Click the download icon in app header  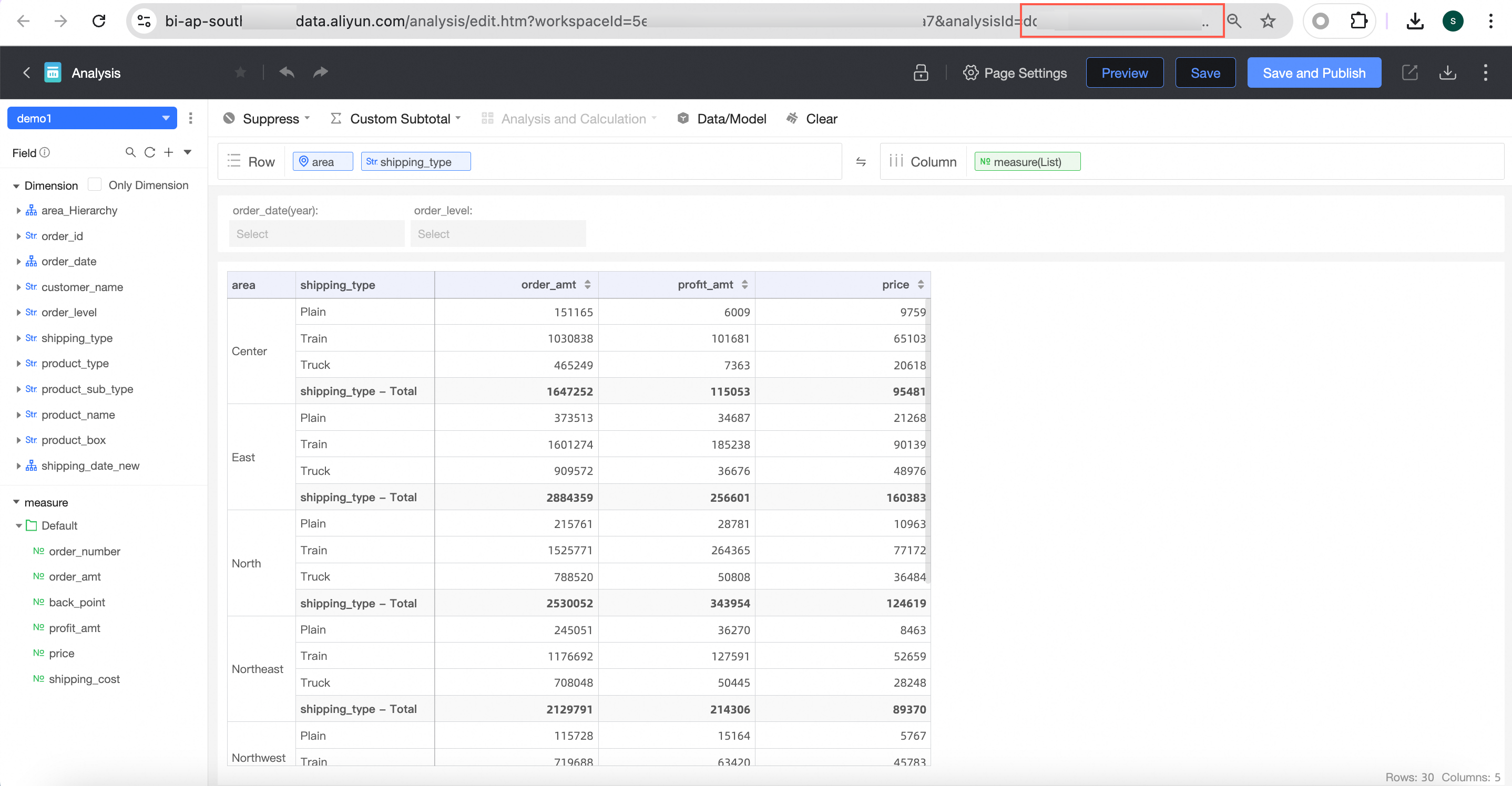pos(1447,73)
